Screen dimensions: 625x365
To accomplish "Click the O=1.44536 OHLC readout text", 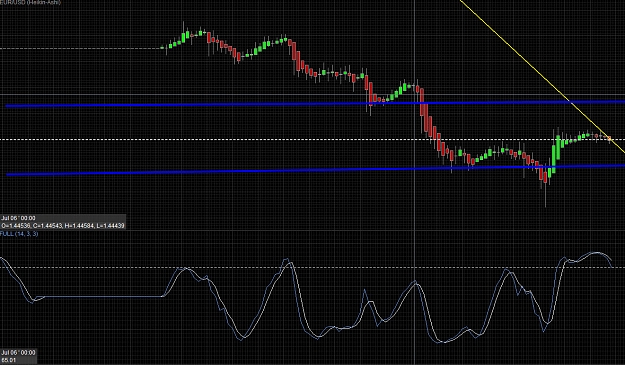I will coord(63,226).
